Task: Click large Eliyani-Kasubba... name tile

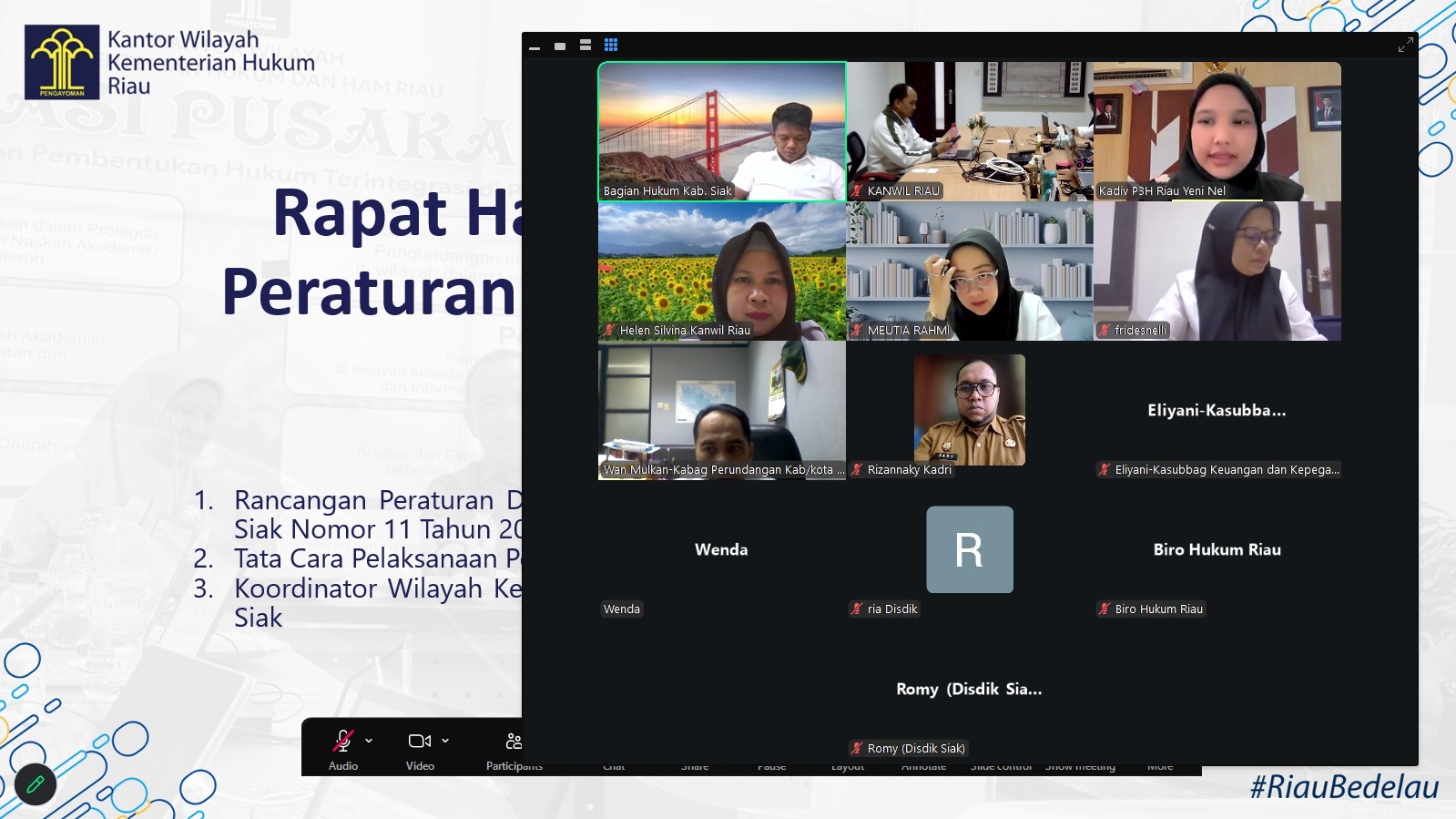Action: click(x=1217, y=411)
